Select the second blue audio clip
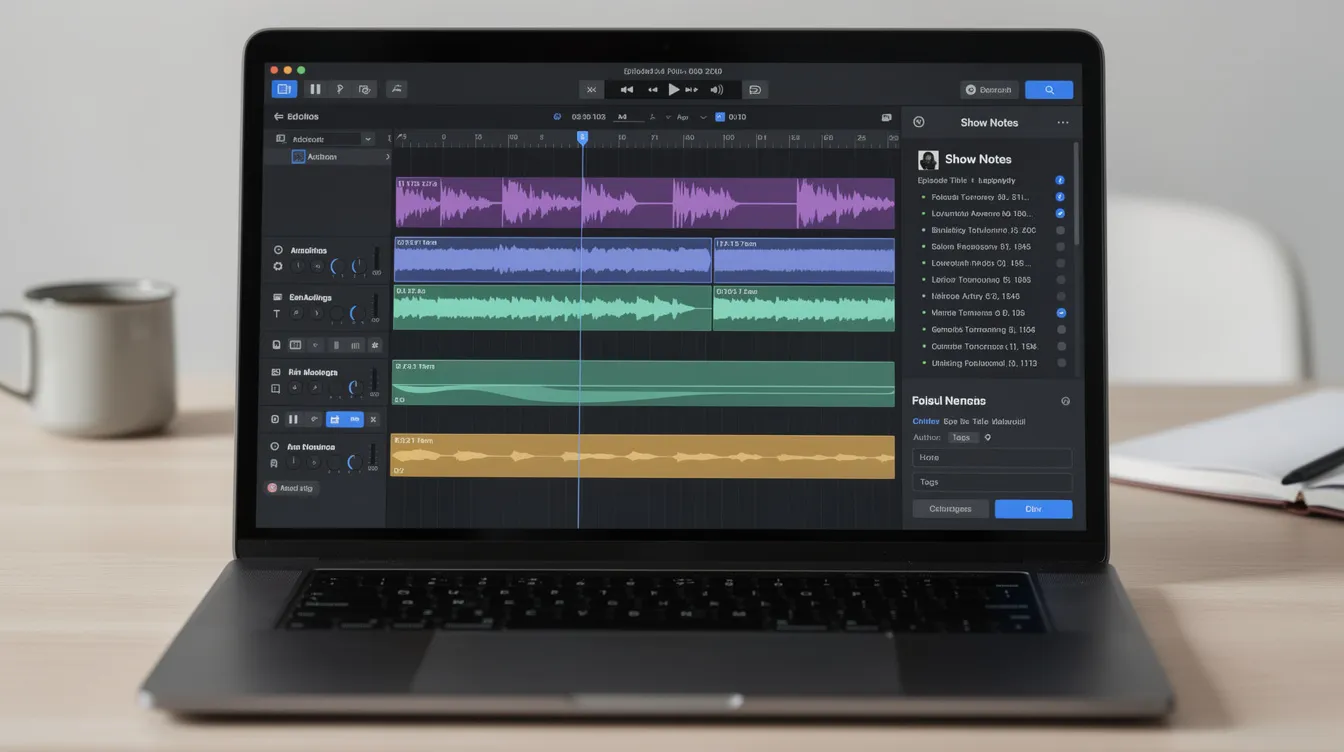 804,260
